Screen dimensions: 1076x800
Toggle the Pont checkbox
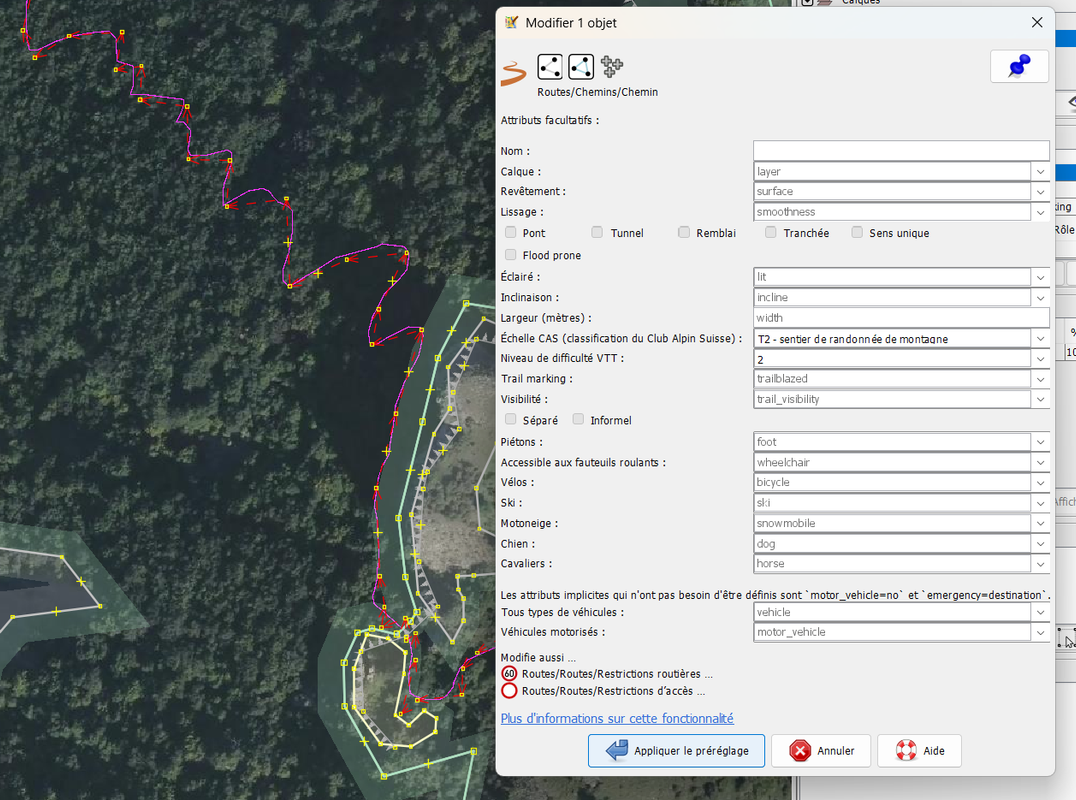point(511,233)
